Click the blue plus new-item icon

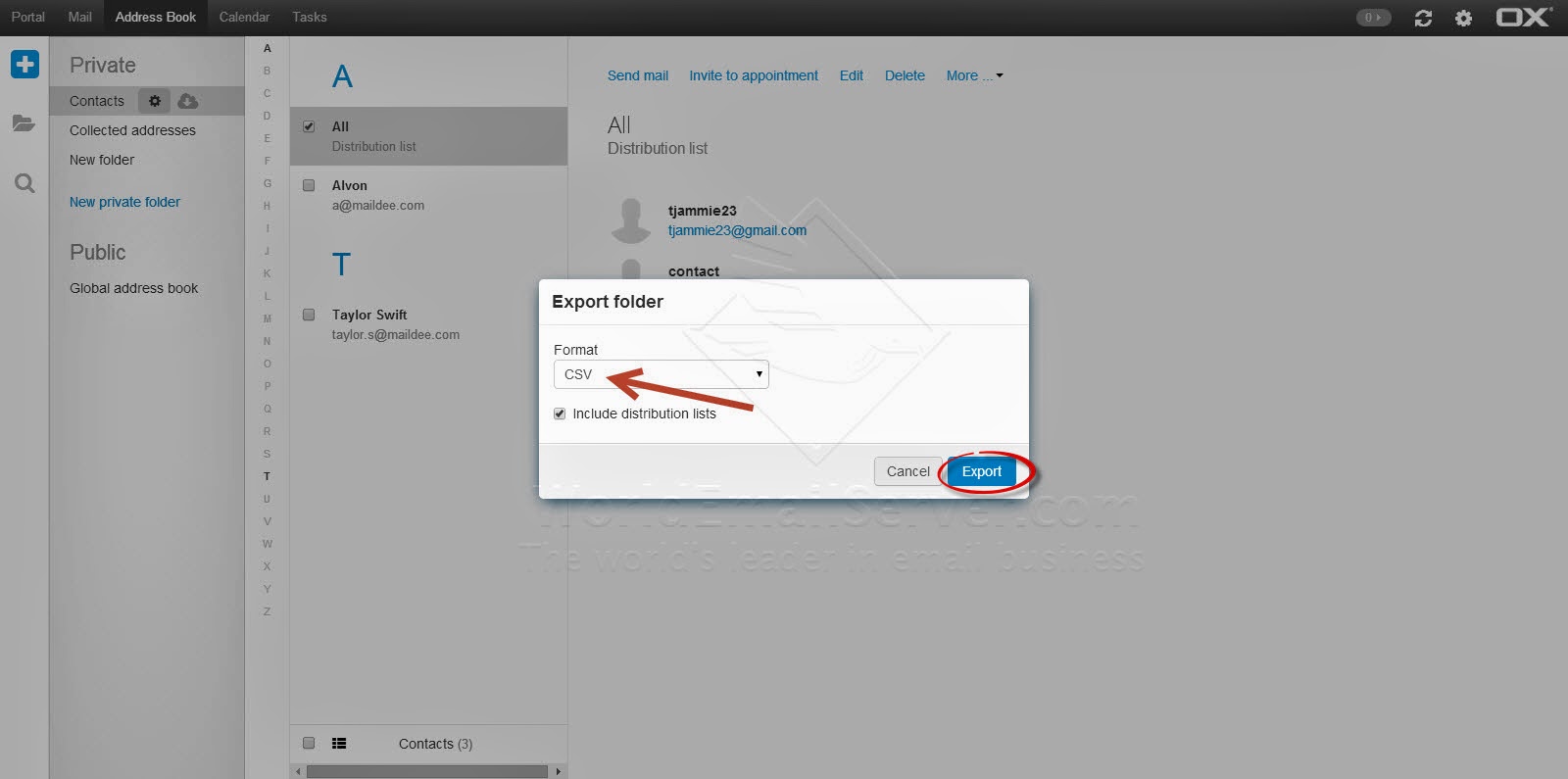24,65
